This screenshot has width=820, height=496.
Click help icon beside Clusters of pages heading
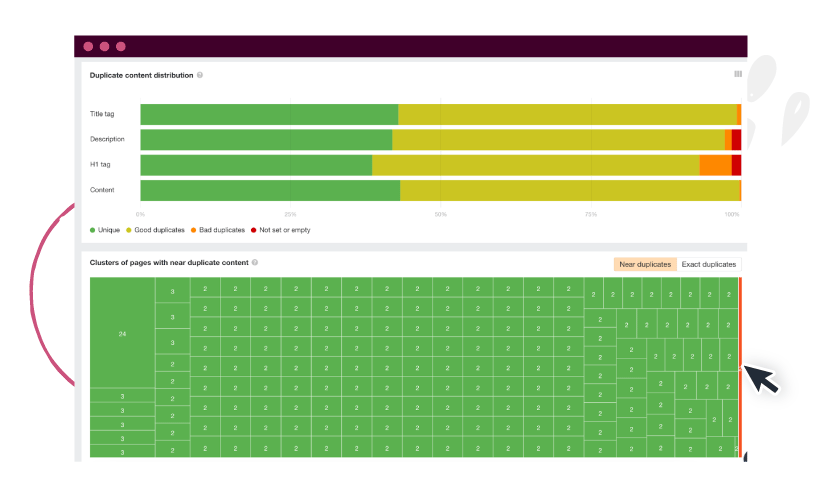point(255,263)
